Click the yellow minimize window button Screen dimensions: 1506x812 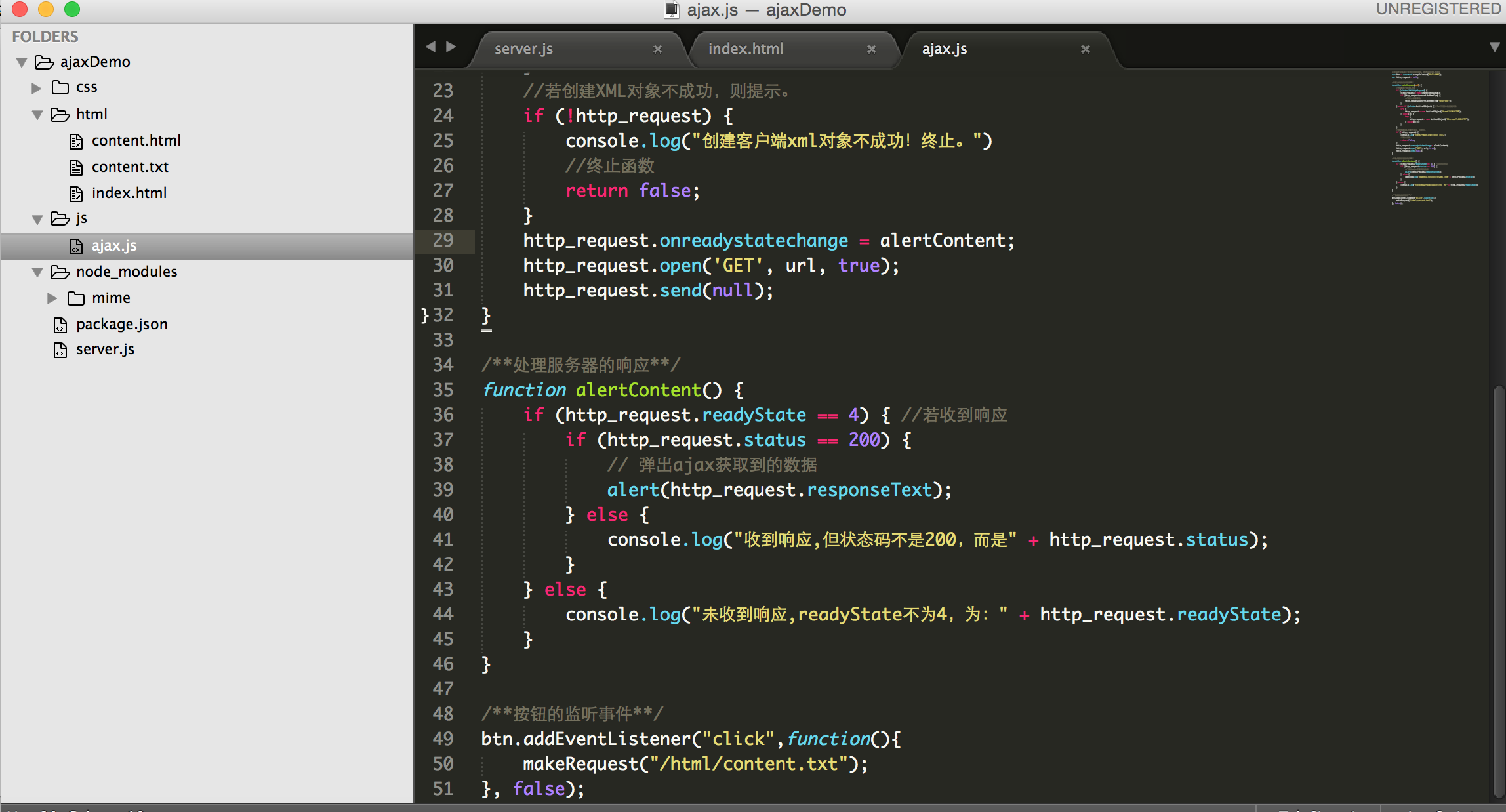pos(46,9)
